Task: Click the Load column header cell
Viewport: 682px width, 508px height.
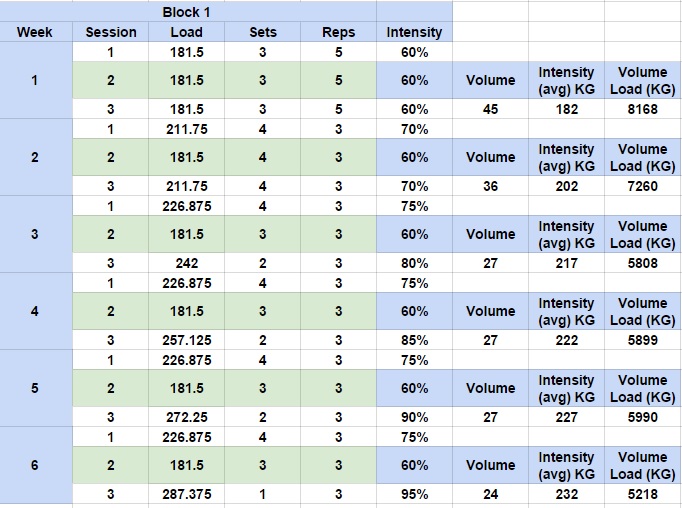Action: pos(187,32)
